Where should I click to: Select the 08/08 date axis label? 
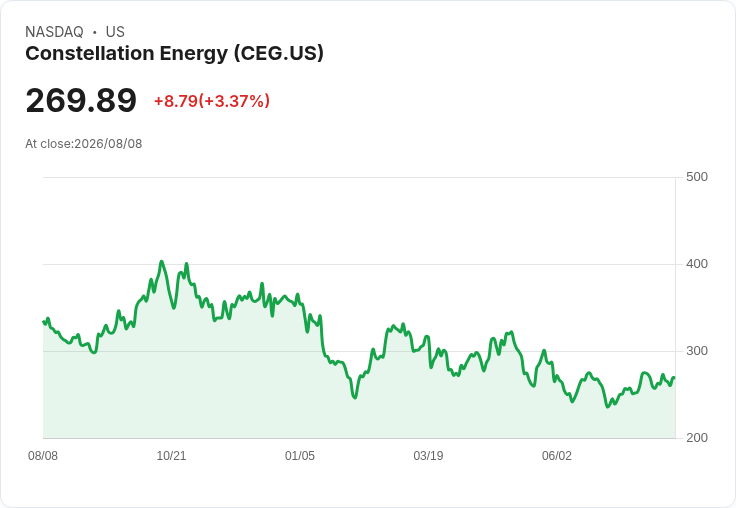coord(43,455)
